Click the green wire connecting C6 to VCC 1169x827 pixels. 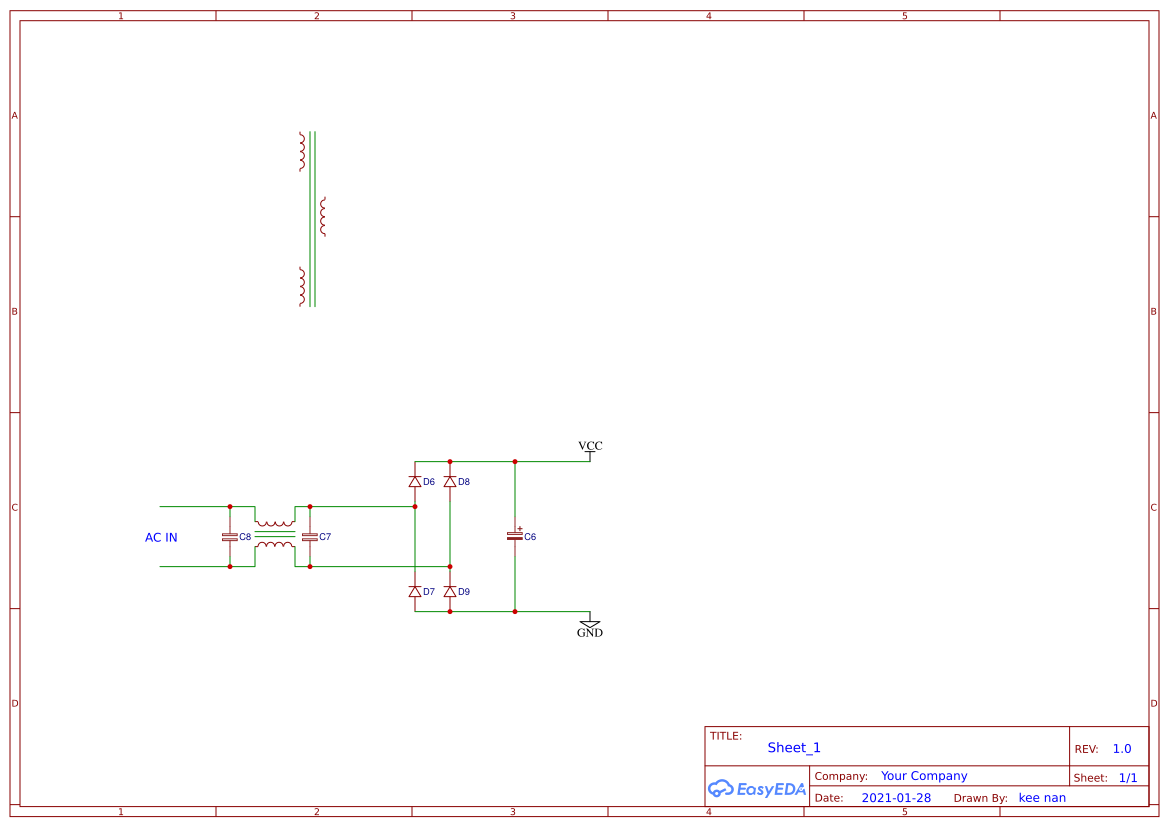[x=550, y=461]
